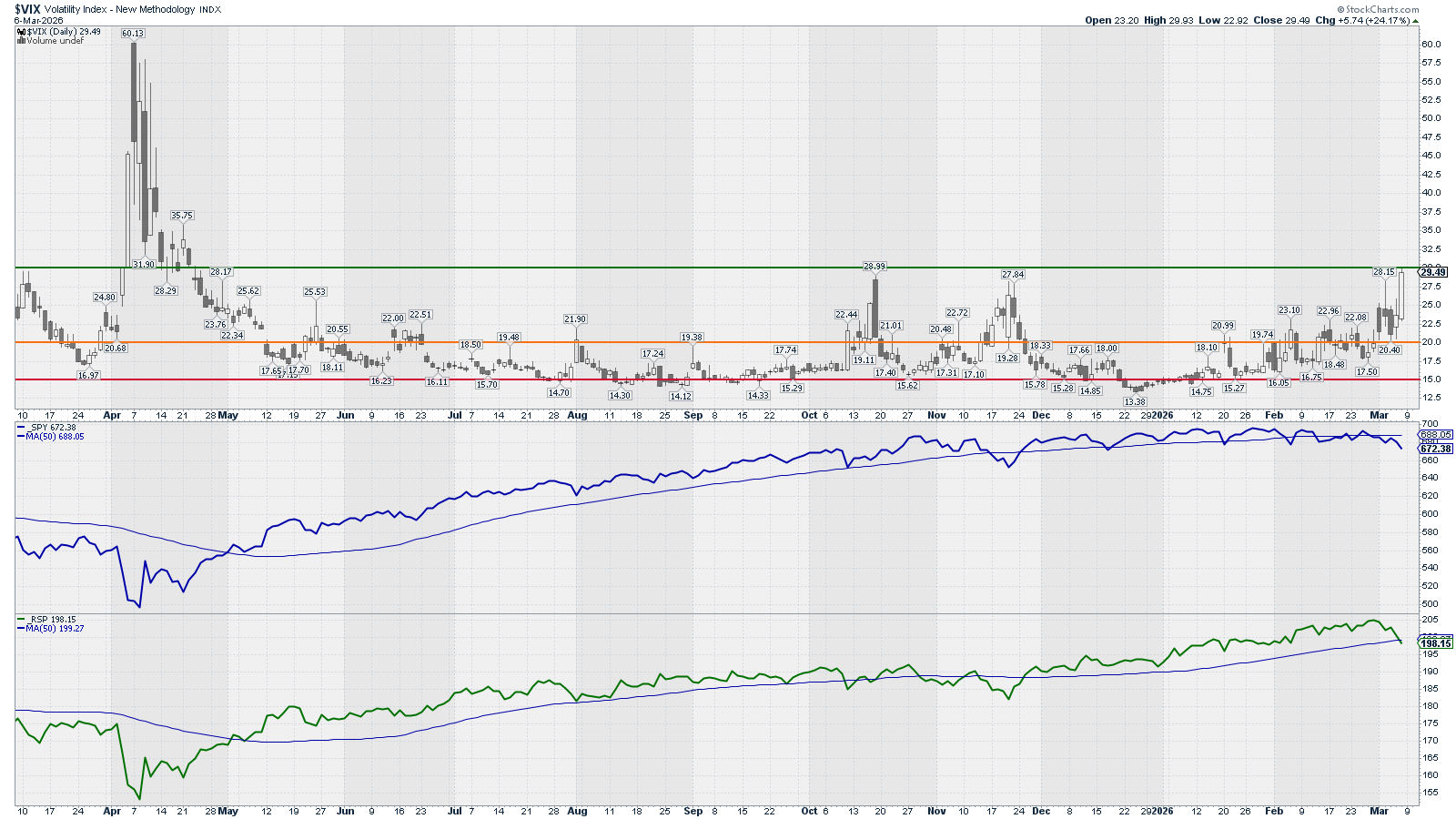Image resolution: width=1456 pixels, height=819 pixels.
Task: Click the Apr label on top time axis
Action: click(x=112, y=416)
